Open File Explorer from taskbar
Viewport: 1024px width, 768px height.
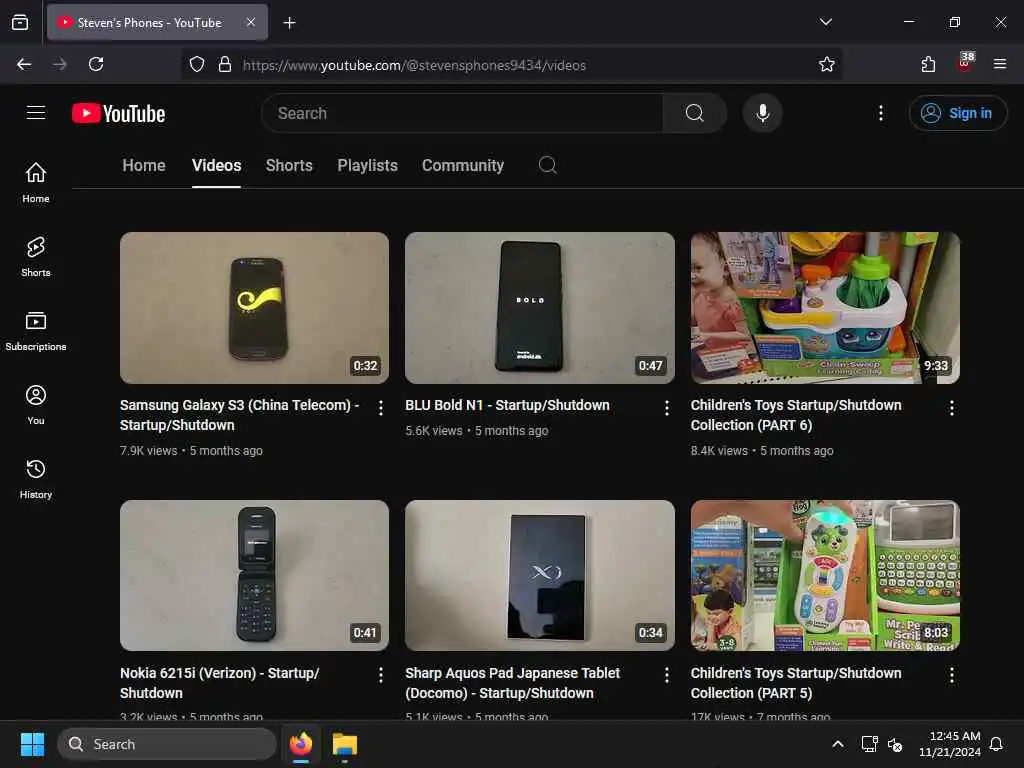[x=345, y=744]
